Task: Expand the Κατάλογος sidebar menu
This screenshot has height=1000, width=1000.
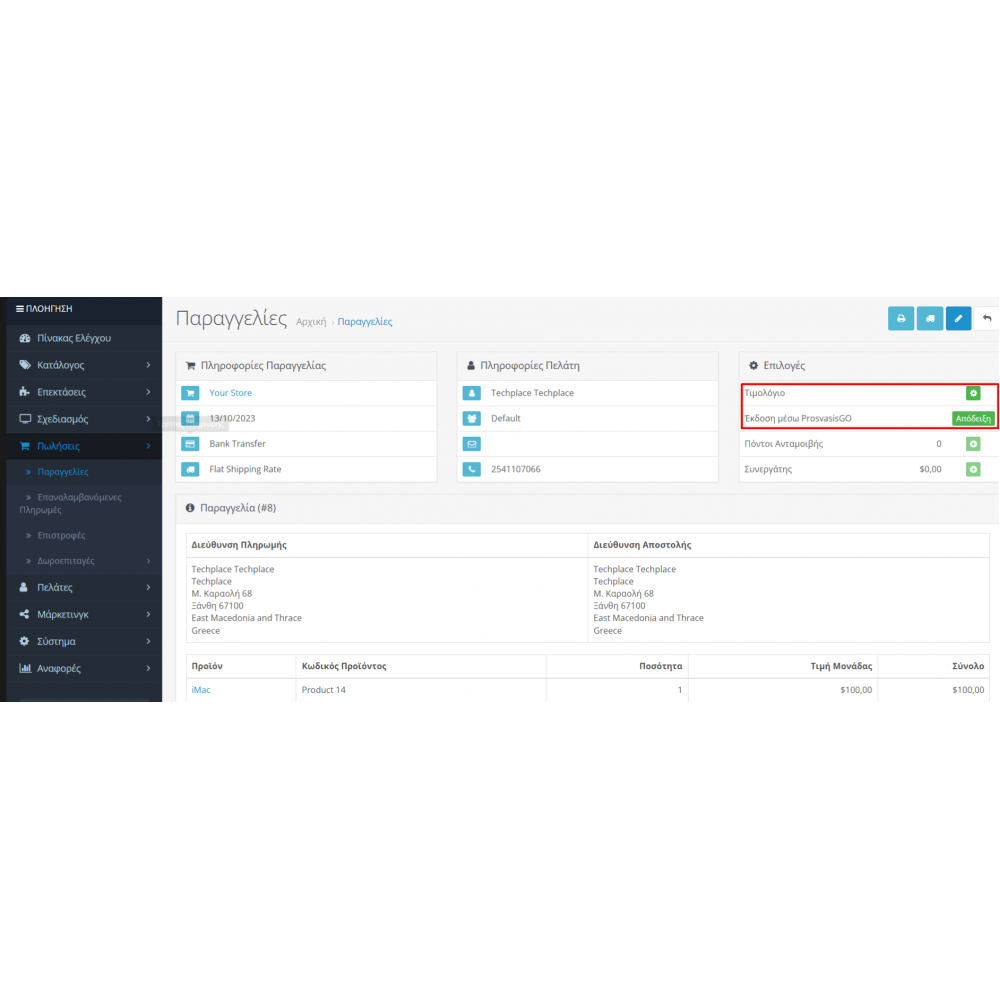Action: pos(84,365)
